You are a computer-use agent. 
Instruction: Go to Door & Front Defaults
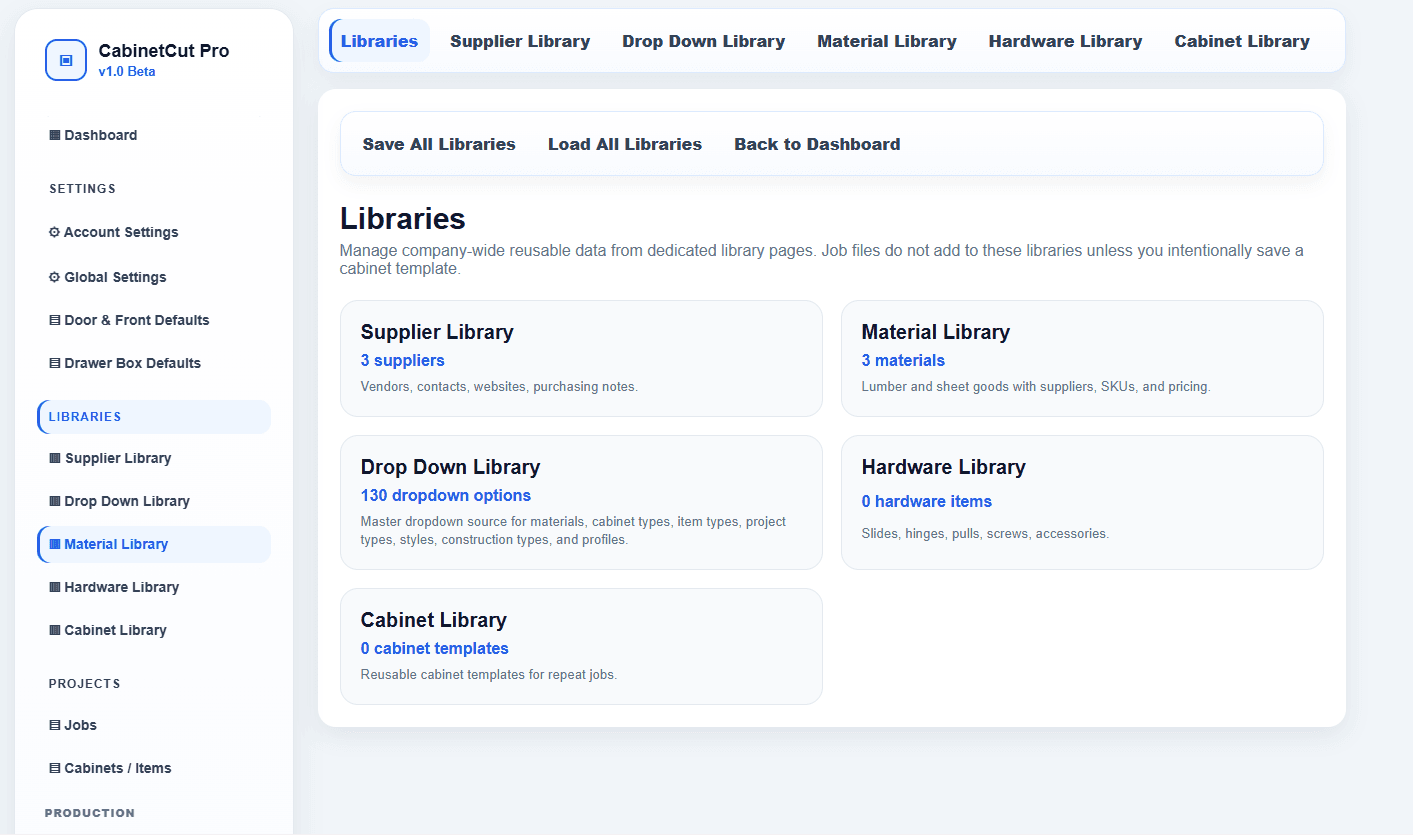coord(129,320)
